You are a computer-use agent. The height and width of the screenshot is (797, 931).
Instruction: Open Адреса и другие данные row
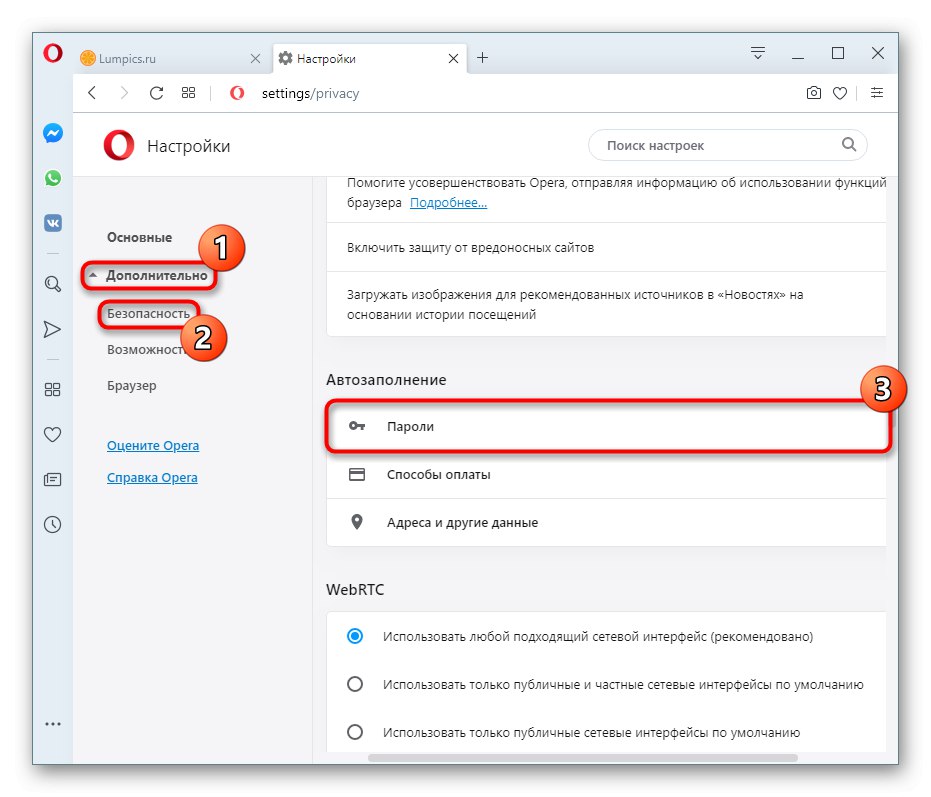click(x=606, y=523)
